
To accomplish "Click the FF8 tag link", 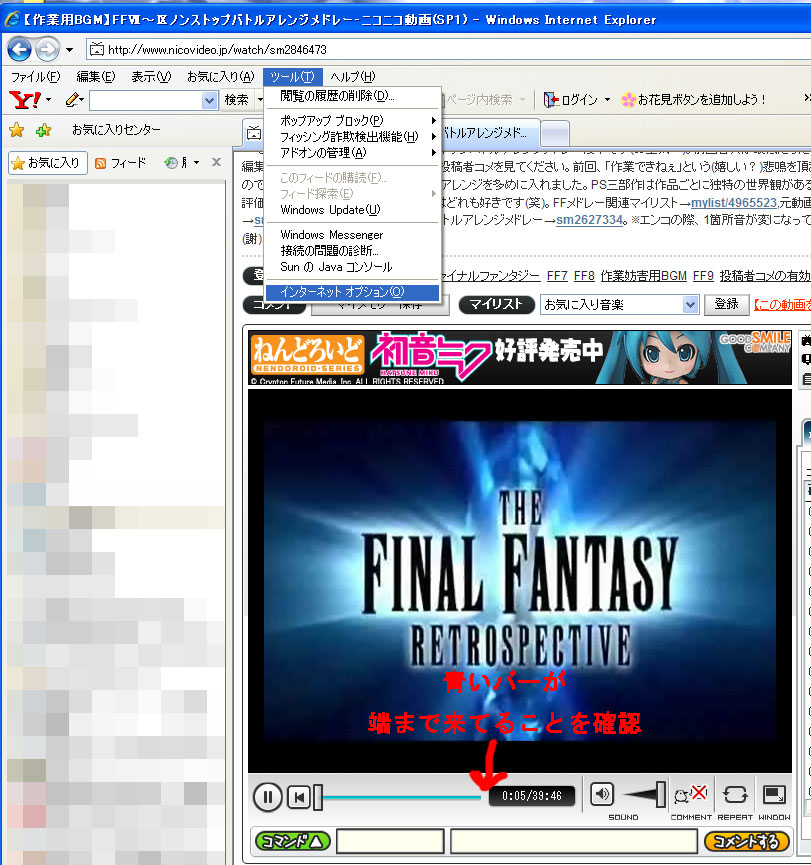I will click(x=584, y=276).
